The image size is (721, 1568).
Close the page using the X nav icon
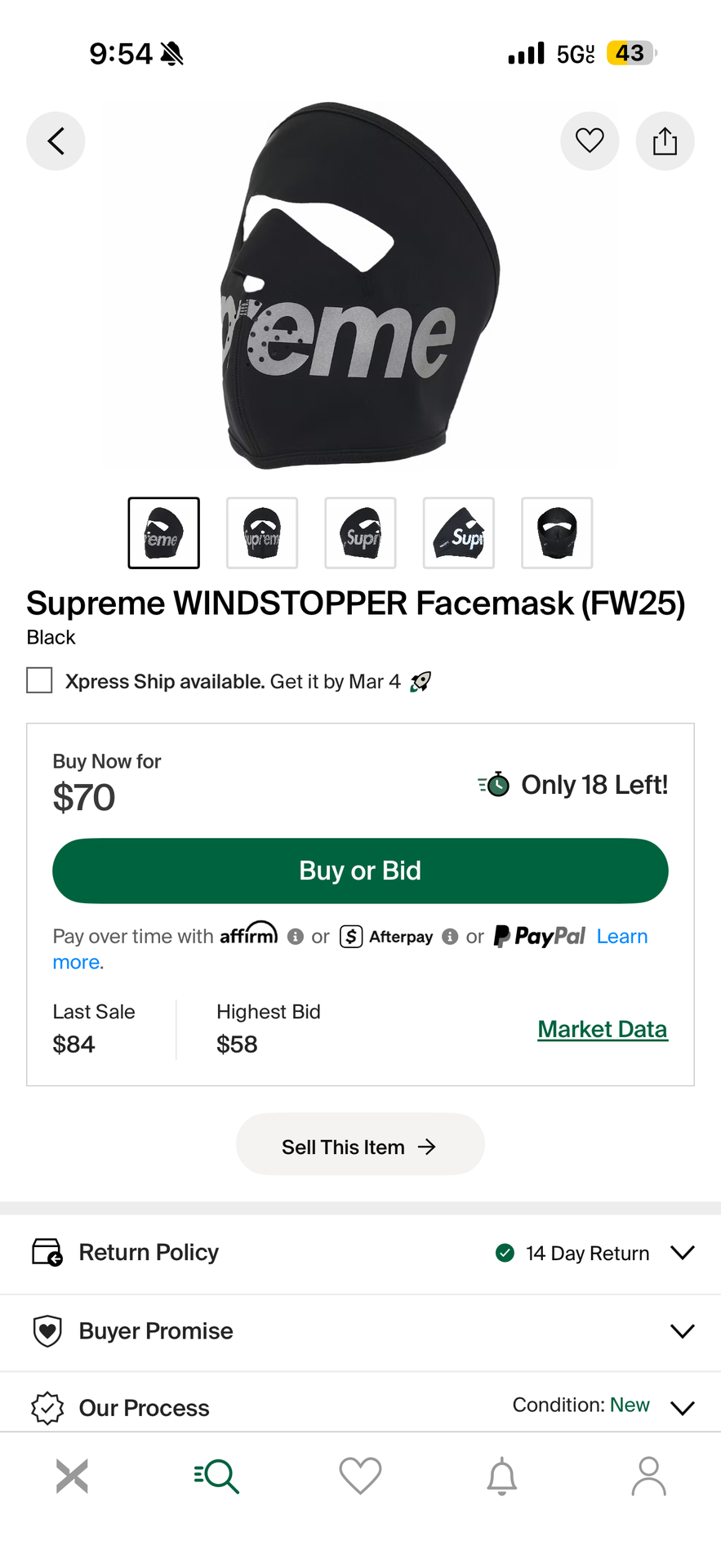72,1476
